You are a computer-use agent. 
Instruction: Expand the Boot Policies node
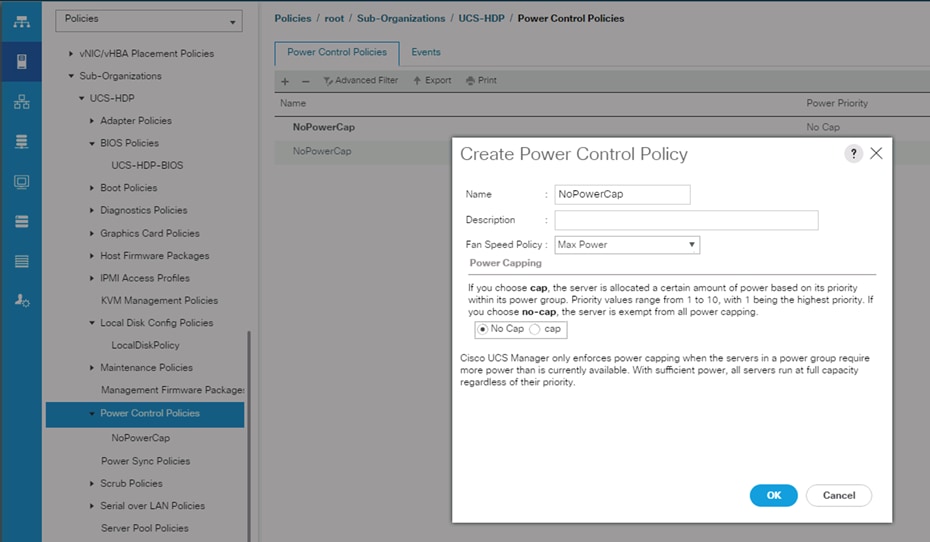click(92, 187)
